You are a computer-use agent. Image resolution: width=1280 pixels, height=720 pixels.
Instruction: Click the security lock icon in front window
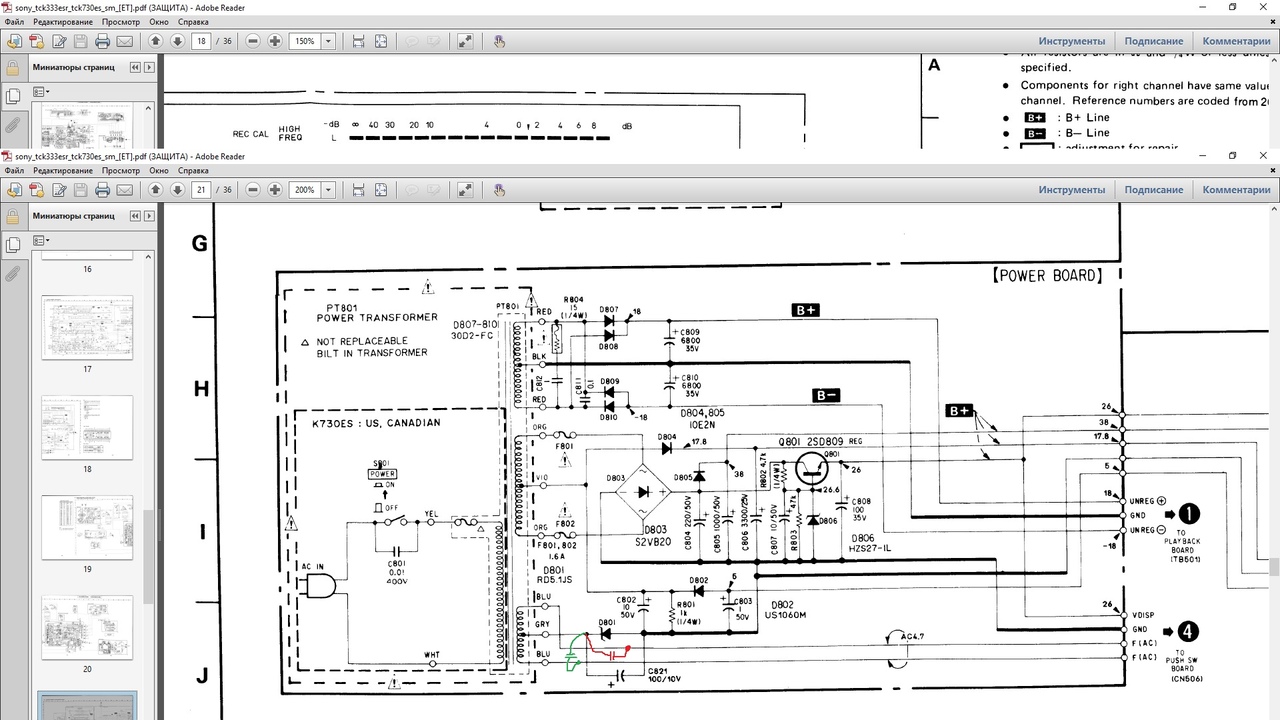[13, 215]
